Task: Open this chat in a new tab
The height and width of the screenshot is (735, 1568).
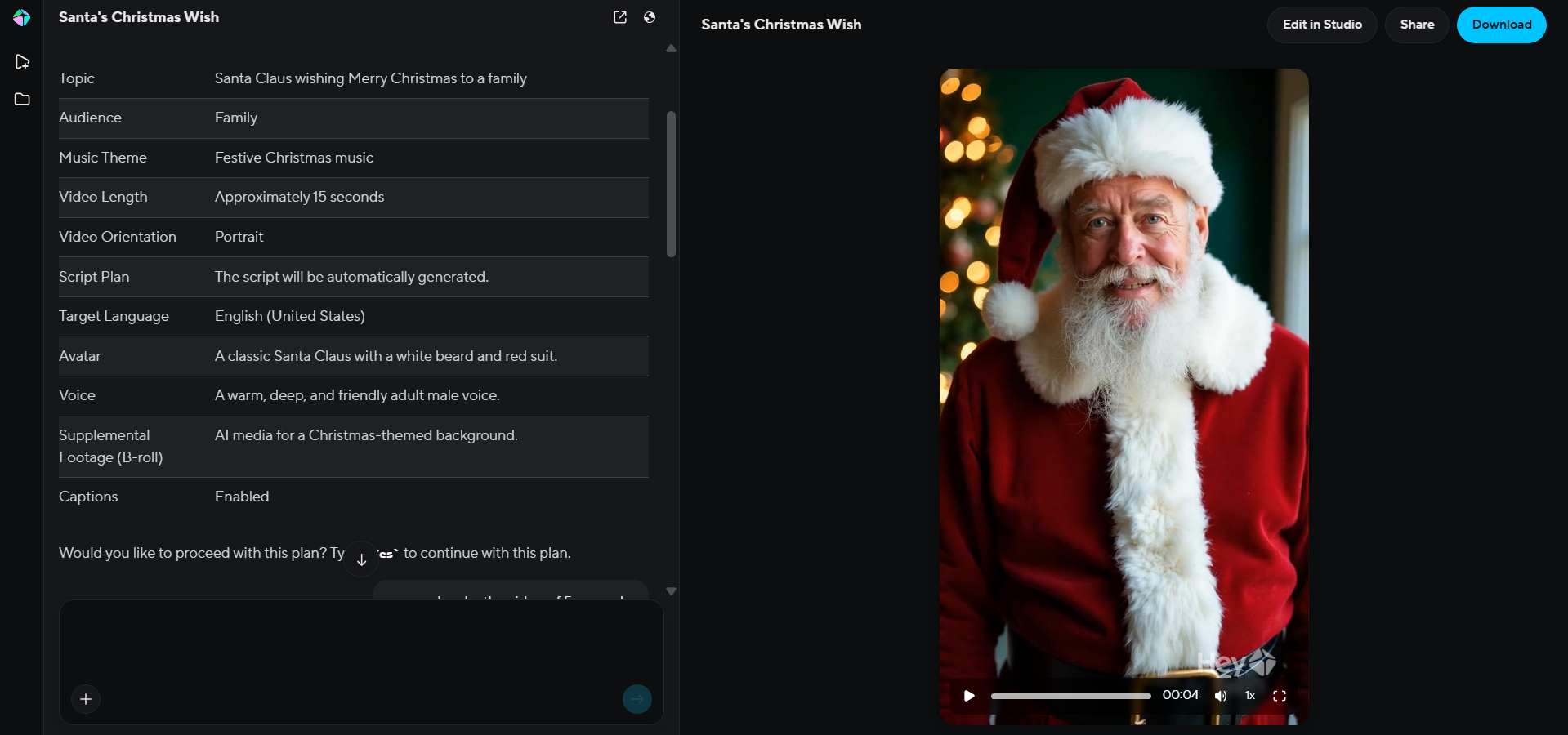Action: click(620, 17)
